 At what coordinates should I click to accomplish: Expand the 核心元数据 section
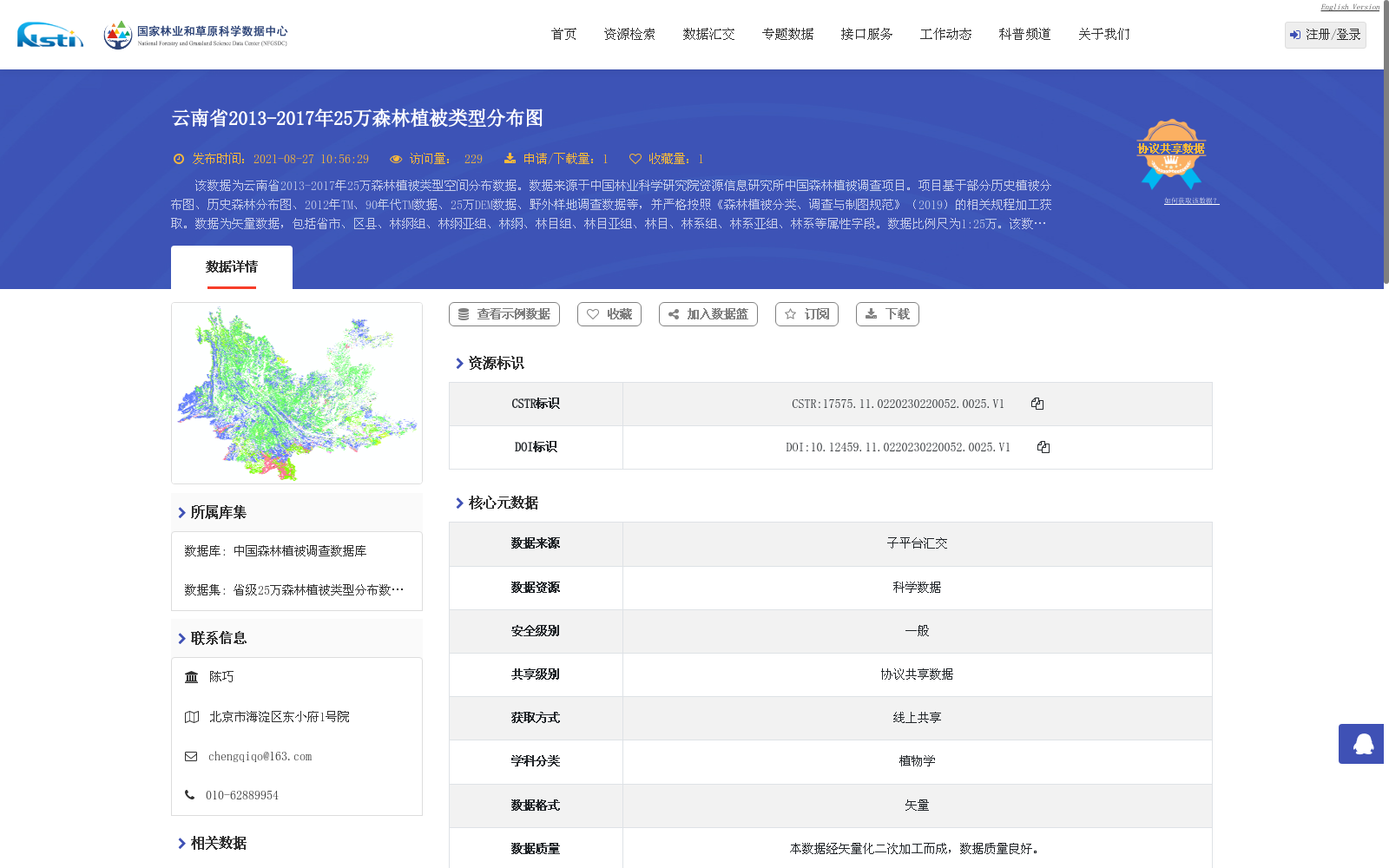pos(496,503)
